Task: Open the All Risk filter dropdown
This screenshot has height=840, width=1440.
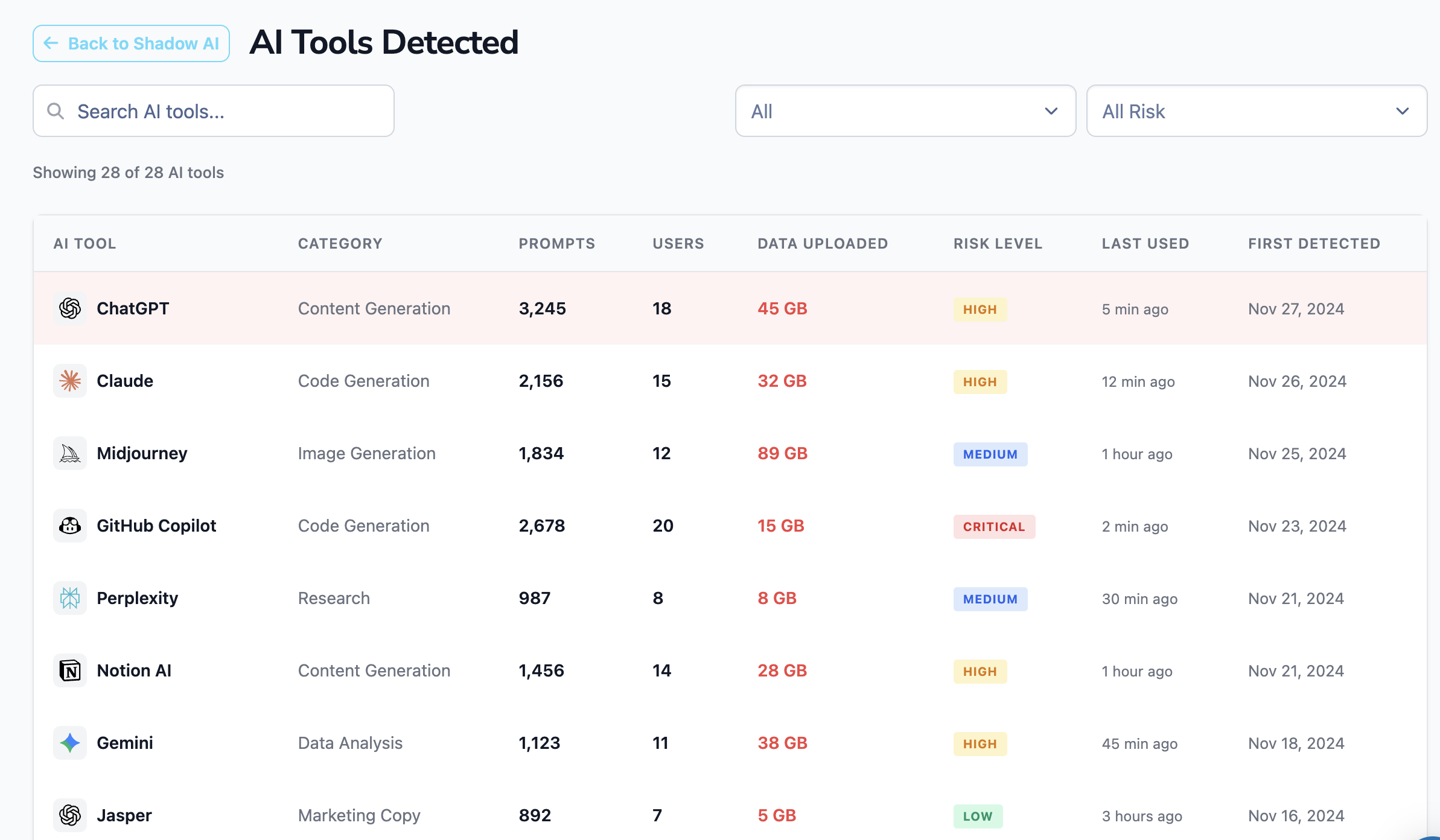Action: [x=1257, y=111]
